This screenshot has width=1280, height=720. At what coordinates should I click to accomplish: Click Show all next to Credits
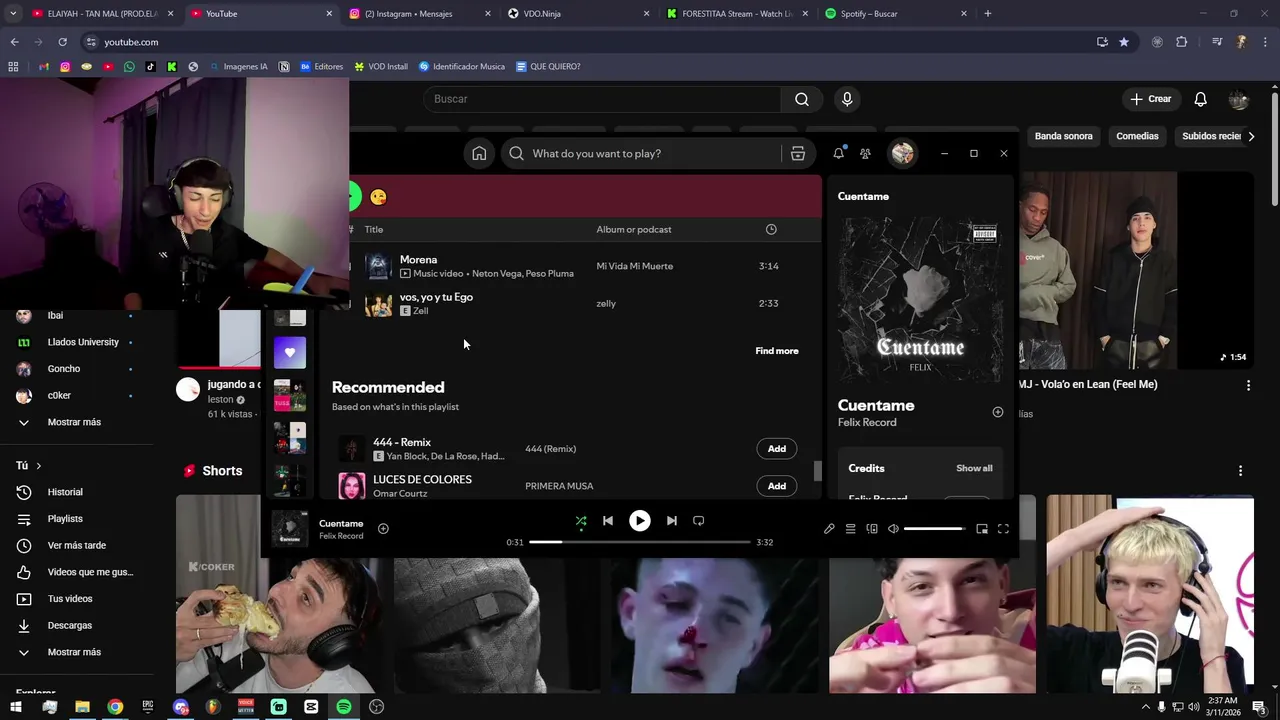pos(974,468)
